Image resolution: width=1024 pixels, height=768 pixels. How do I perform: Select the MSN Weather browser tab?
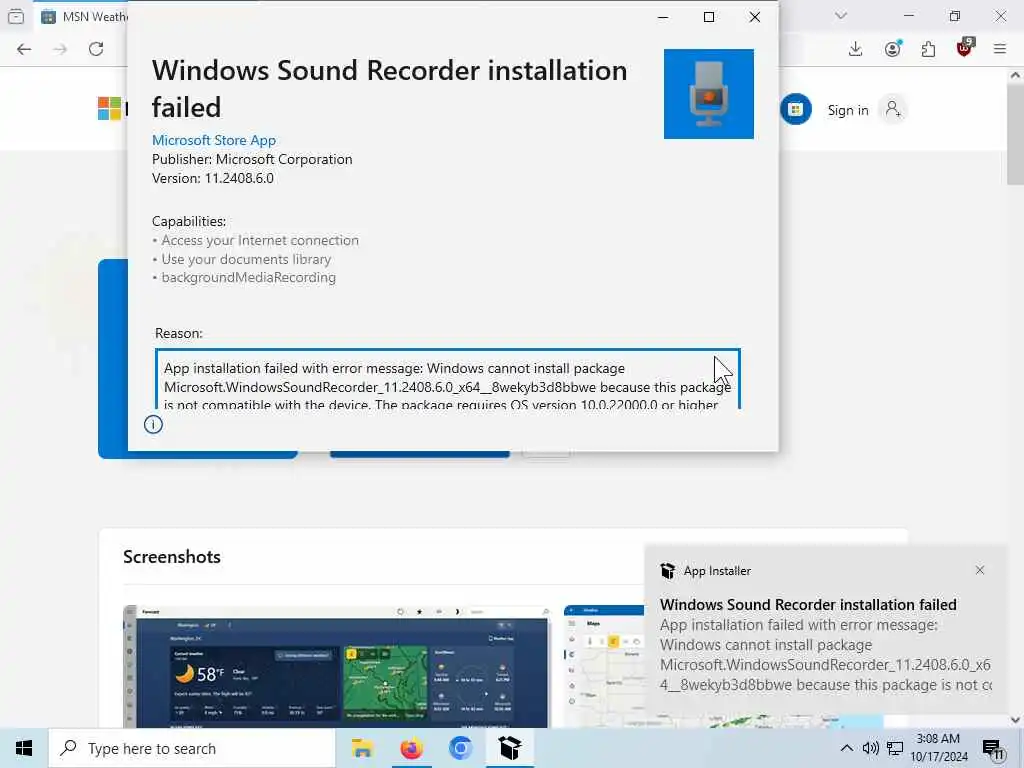click(84, 17)
